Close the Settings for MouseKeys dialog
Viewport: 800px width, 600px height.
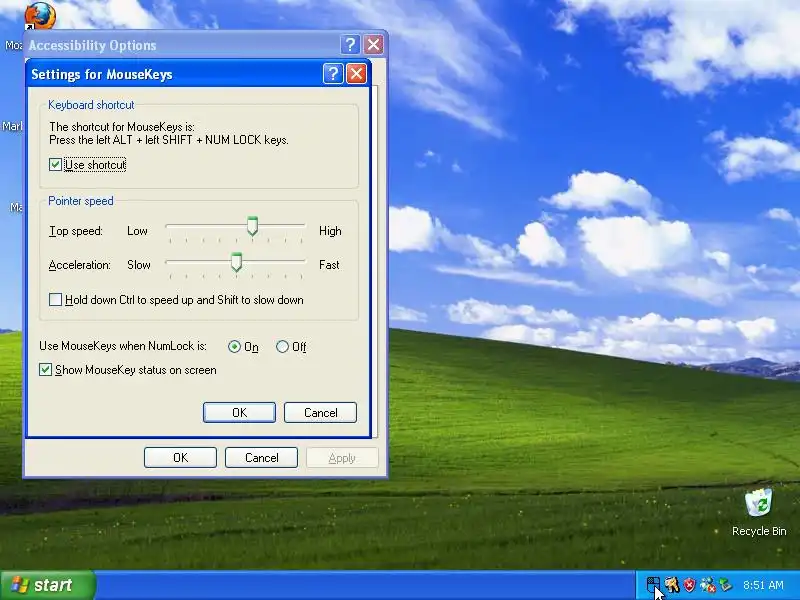click(x=357, y=74)
